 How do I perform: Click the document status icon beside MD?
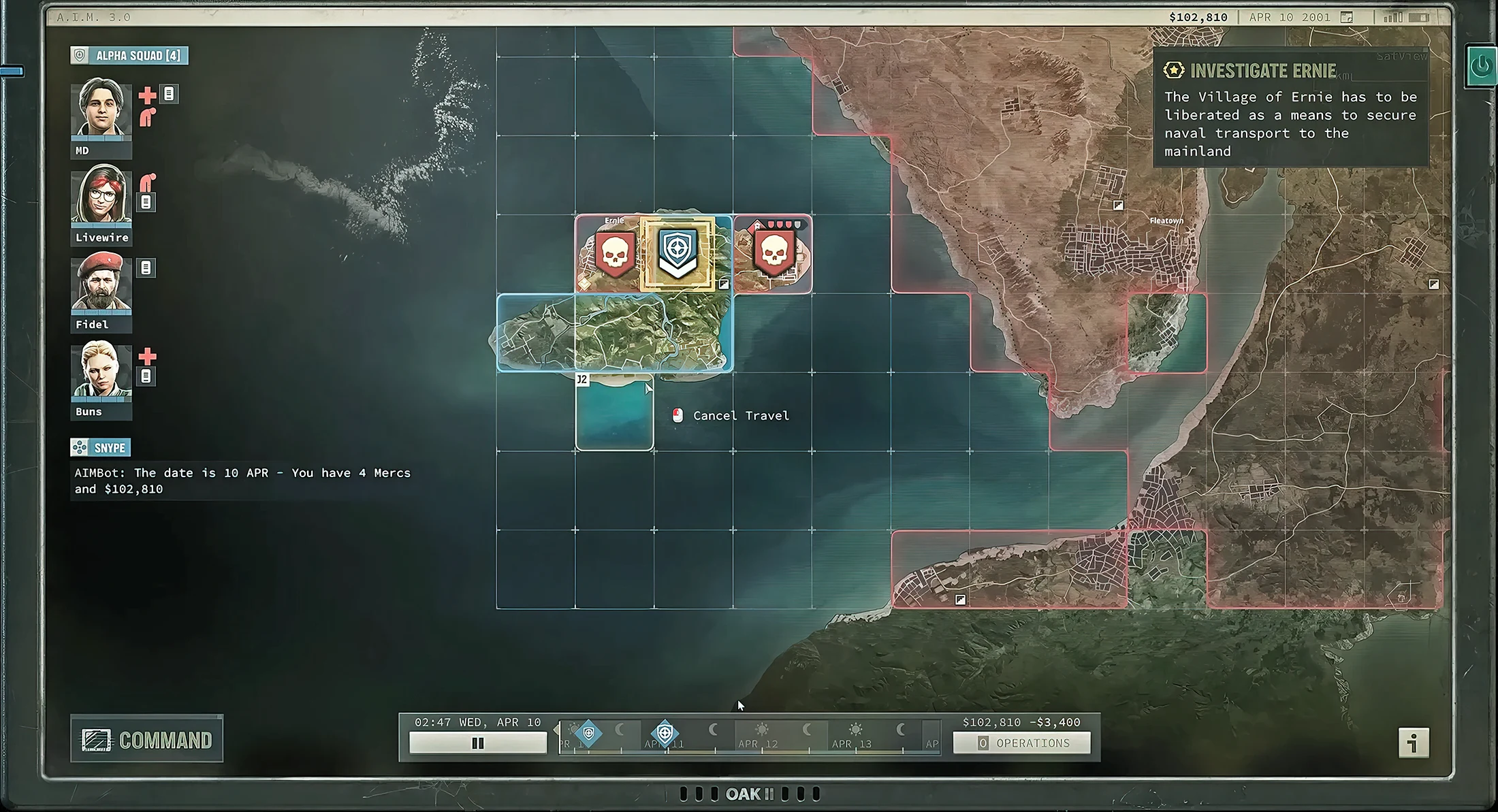tap(169, 94)
